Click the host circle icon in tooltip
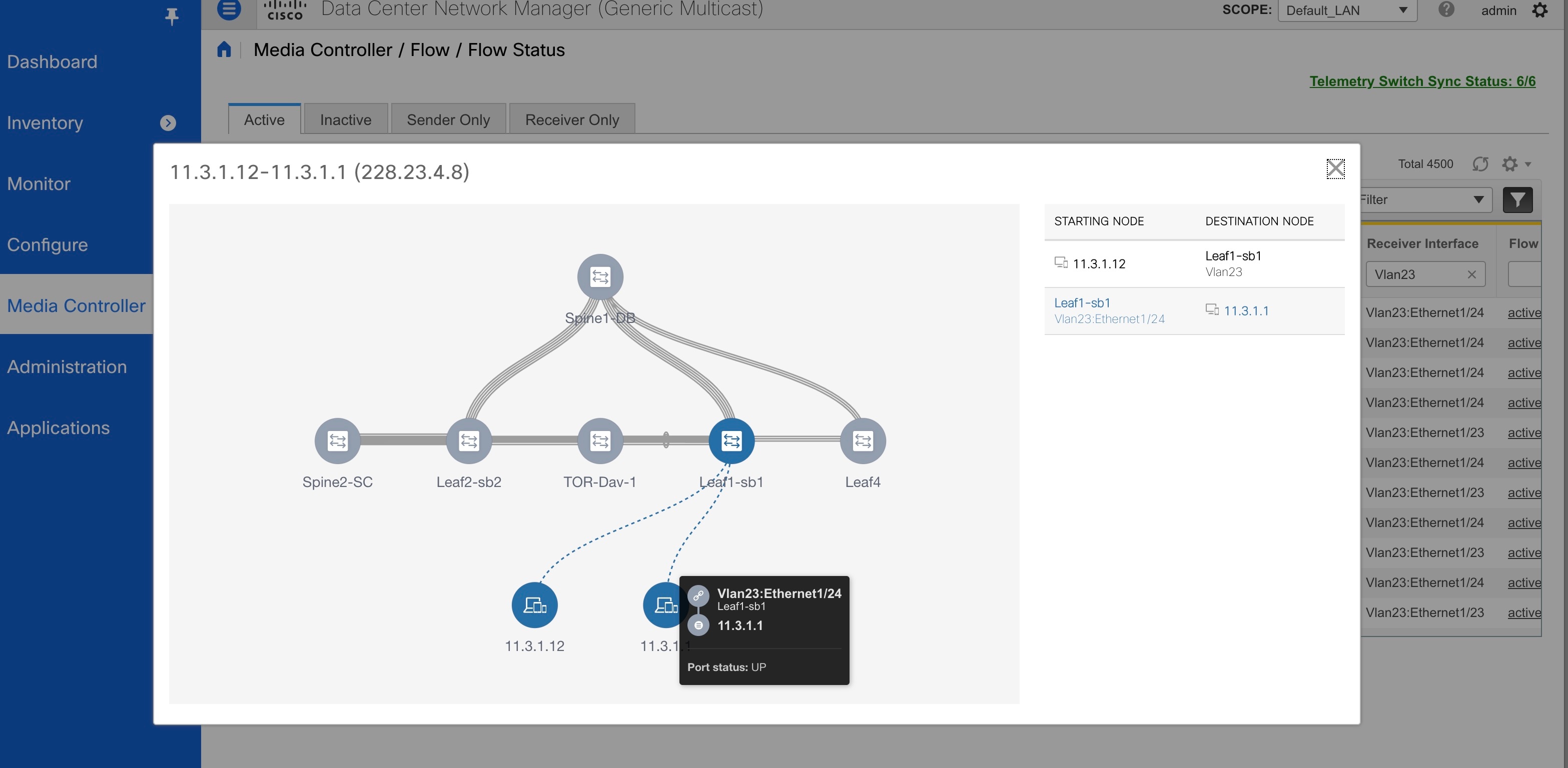Image resolution: width=1568 pixels, height=768 pixels. [698, 625]
